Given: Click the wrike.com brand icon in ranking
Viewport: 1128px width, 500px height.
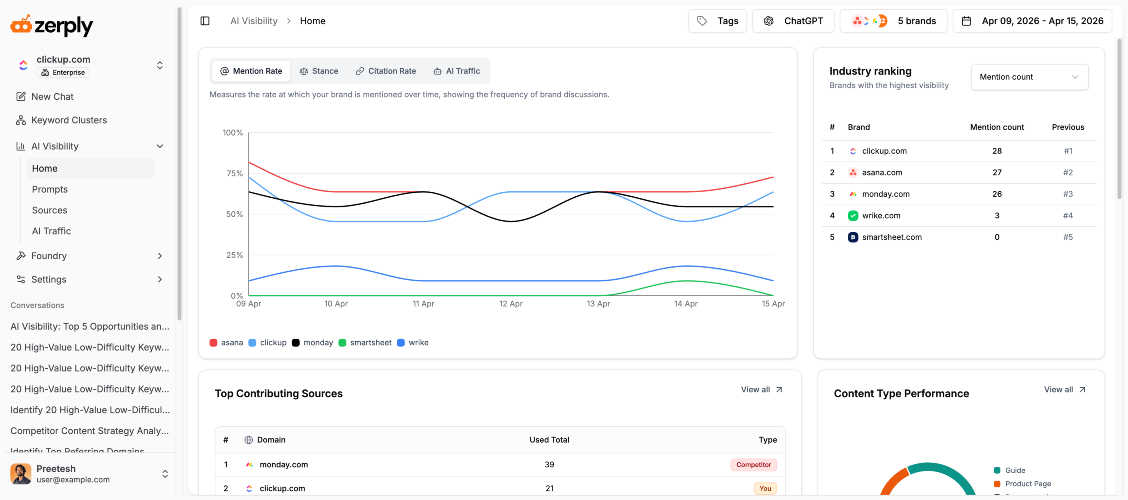Looking at the screenshot, I should coord(853,216).
